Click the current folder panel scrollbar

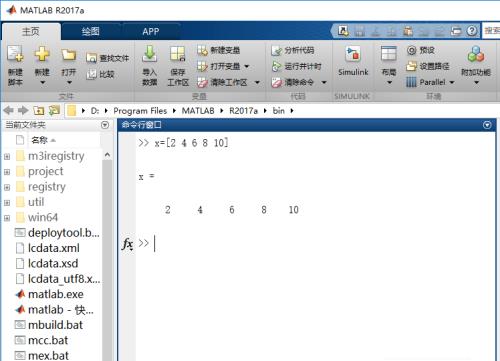tap(107, 257)
